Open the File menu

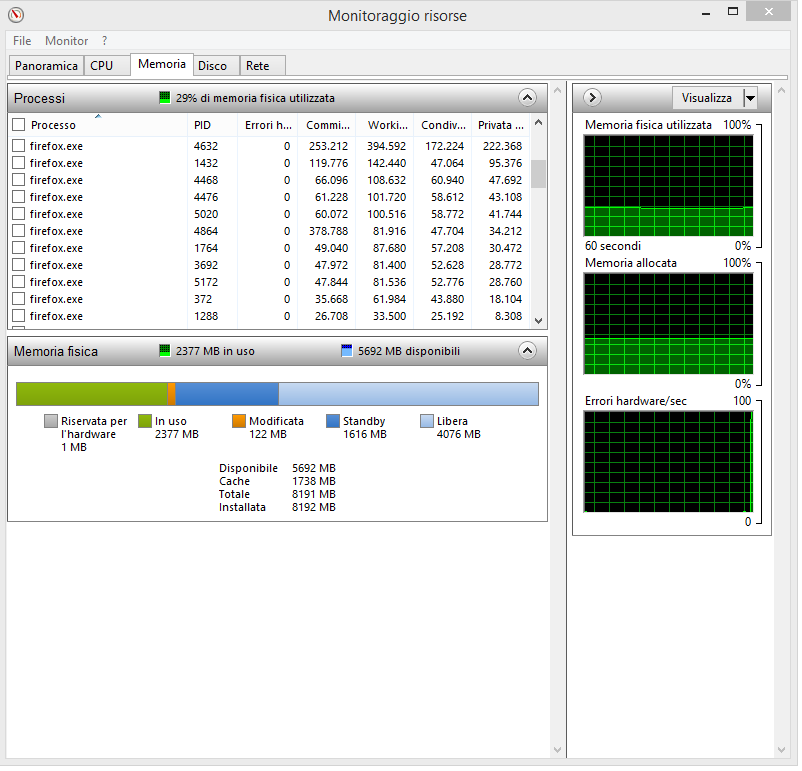pos(22,41)
